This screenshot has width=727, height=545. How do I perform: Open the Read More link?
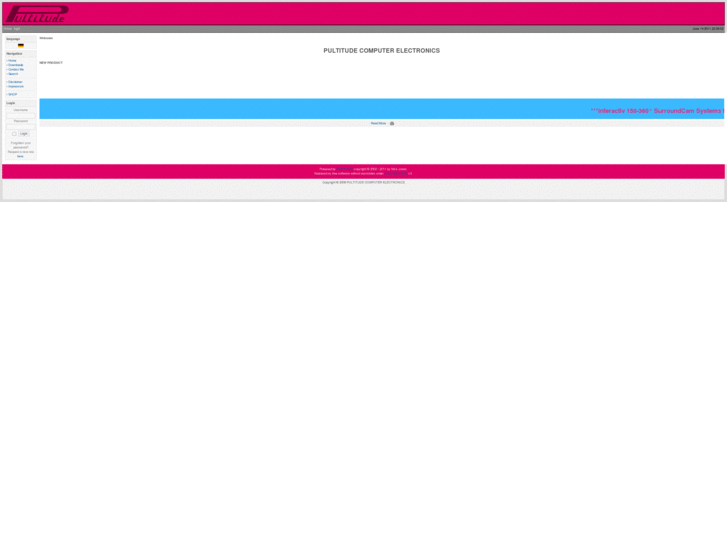click(x=378, y=123)
